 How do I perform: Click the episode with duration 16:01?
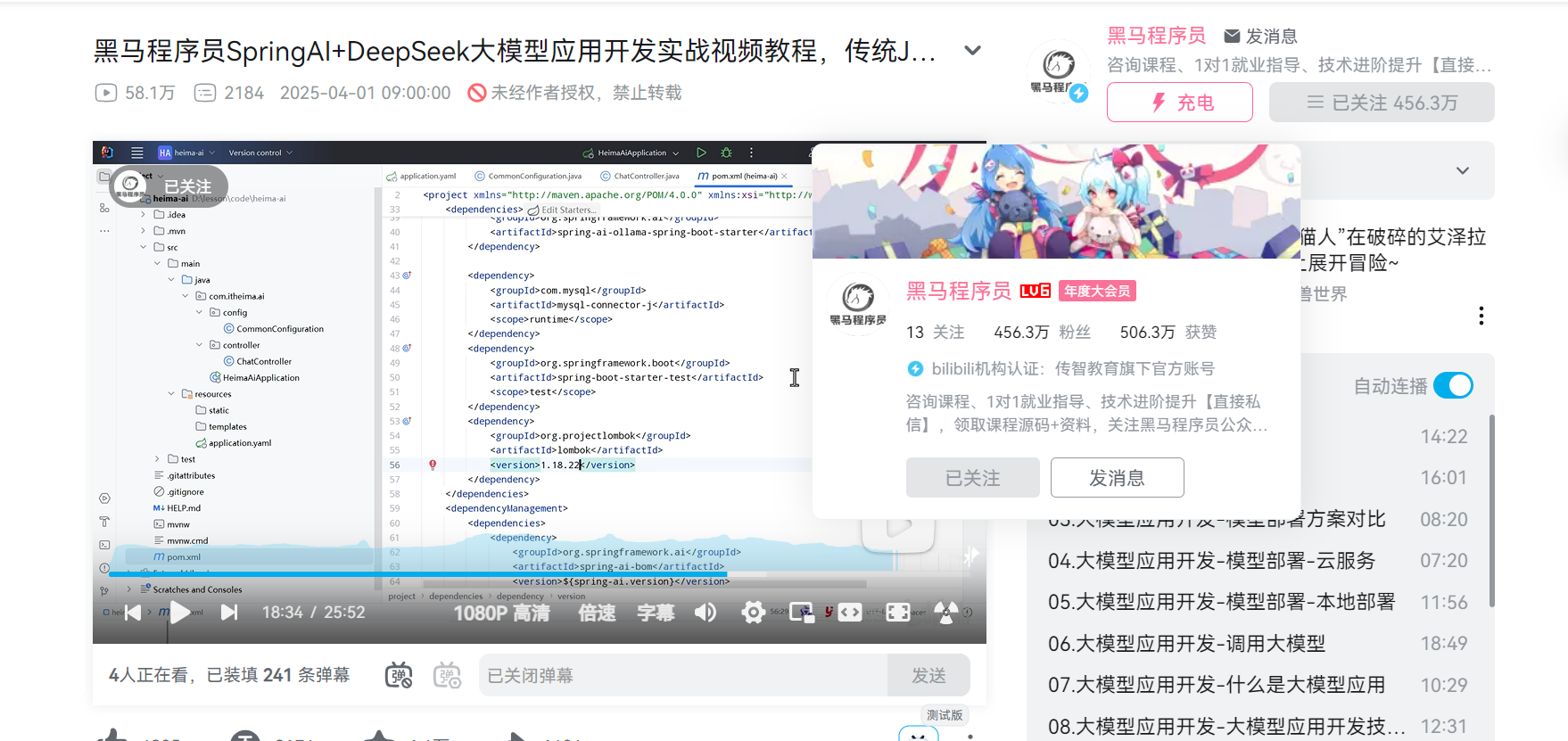(x=1443, y=478)
